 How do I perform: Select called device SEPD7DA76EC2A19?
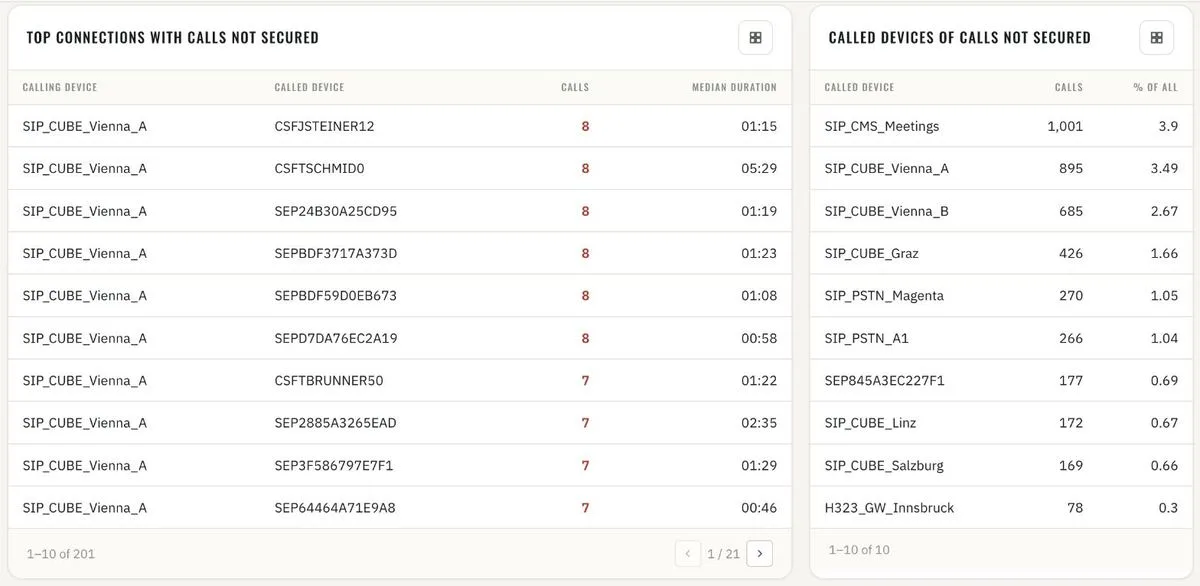coord(336,338)
